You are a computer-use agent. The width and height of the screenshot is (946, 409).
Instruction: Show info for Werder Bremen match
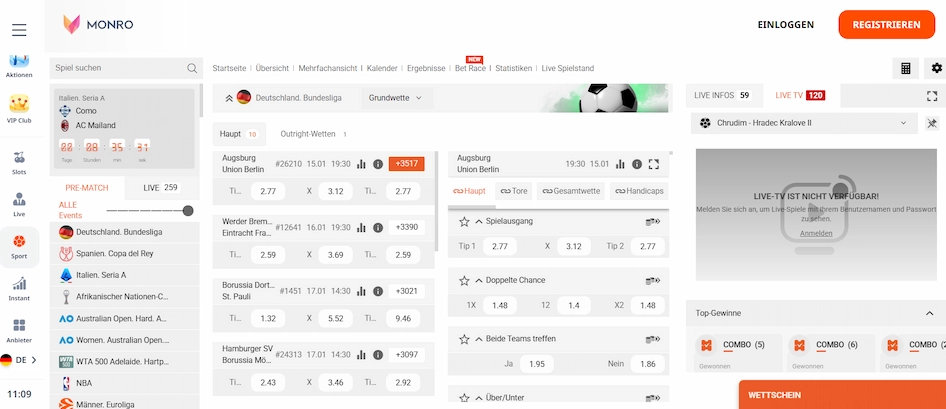click(378, 227)
